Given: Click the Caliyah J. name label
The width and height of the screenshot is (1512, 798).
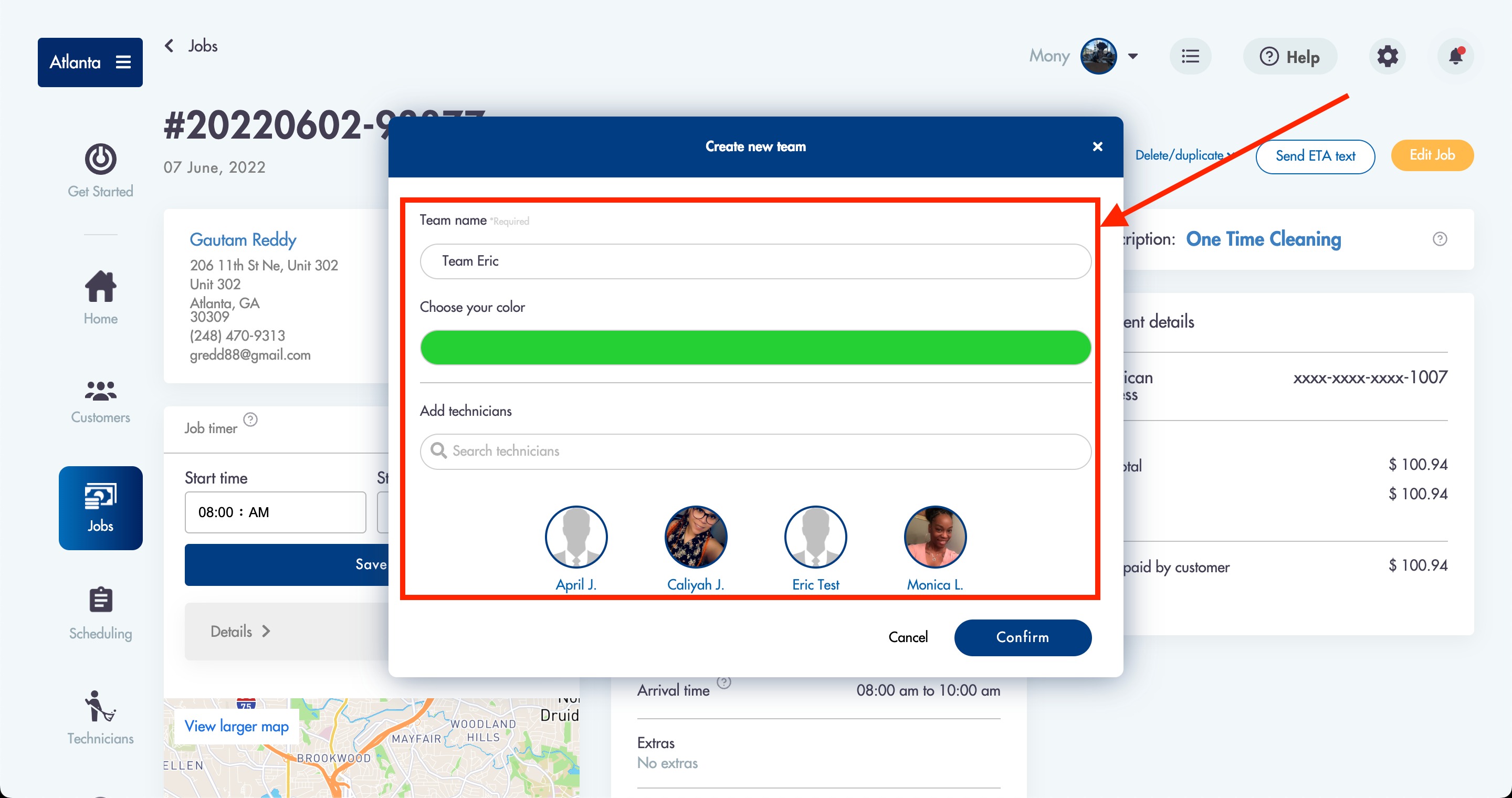Looking at the screenshot, I should click(x=696, y=584).
